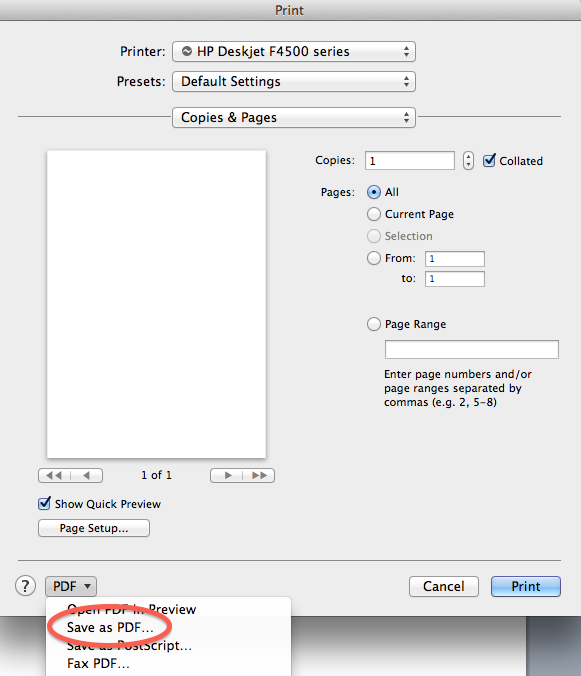Viewport: 581px width, 676px height.
Task: Open the Presets Default Settings dropdown
Action: click(294, 81)
